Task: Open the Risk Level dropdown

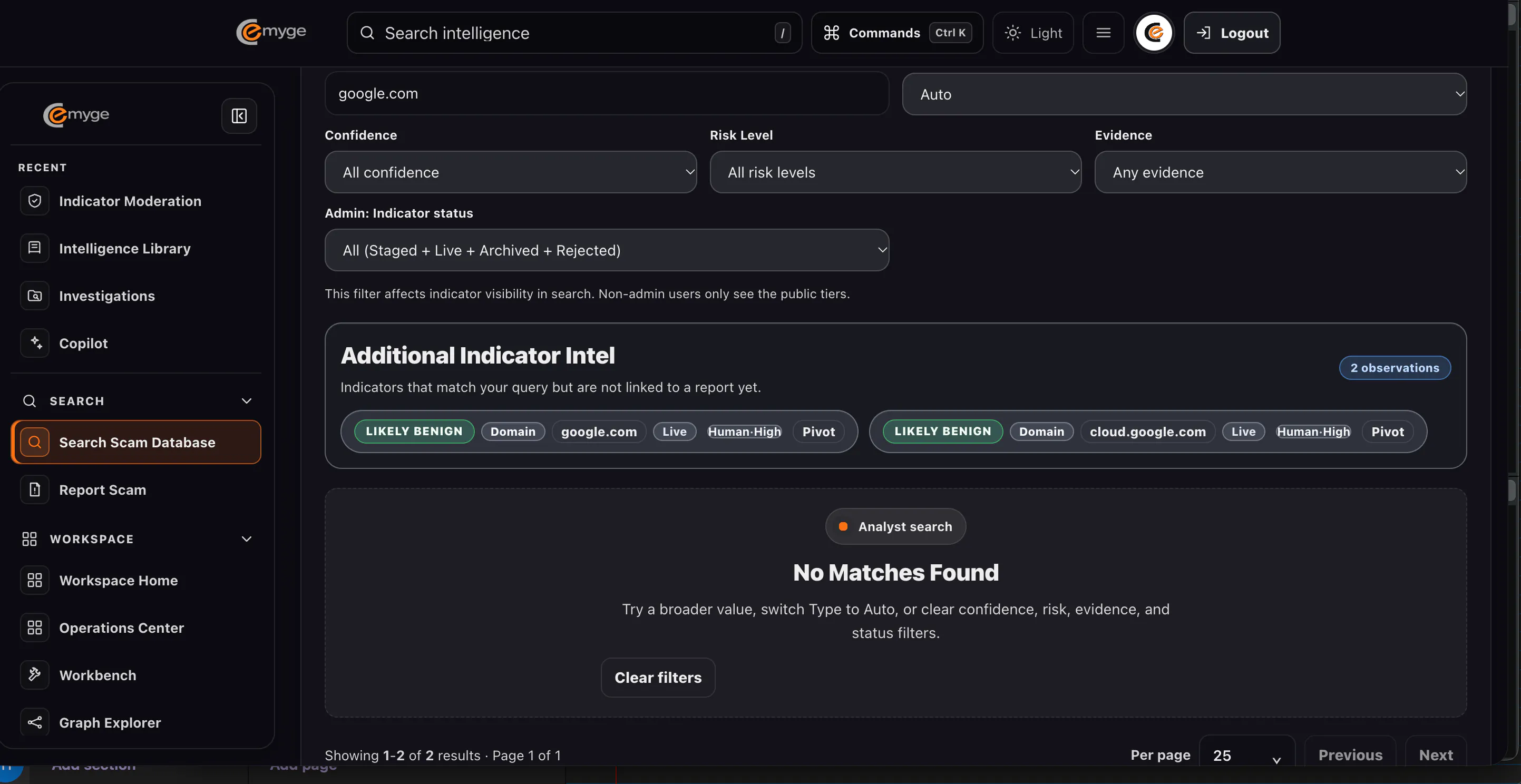Action: (x=896, y=172)
